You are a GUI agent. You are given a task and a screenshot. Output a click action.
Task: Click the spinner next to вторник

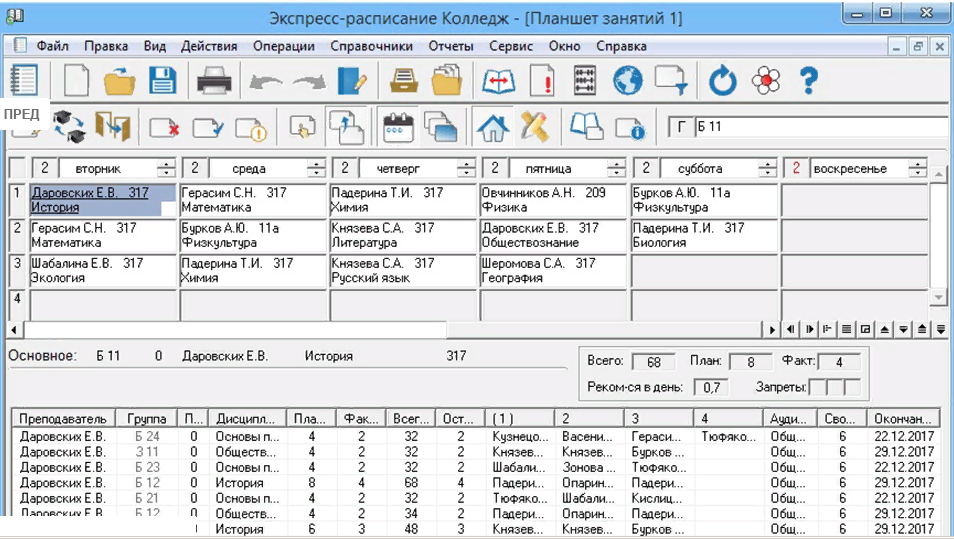pyautogui.click(x=167, y=169)
